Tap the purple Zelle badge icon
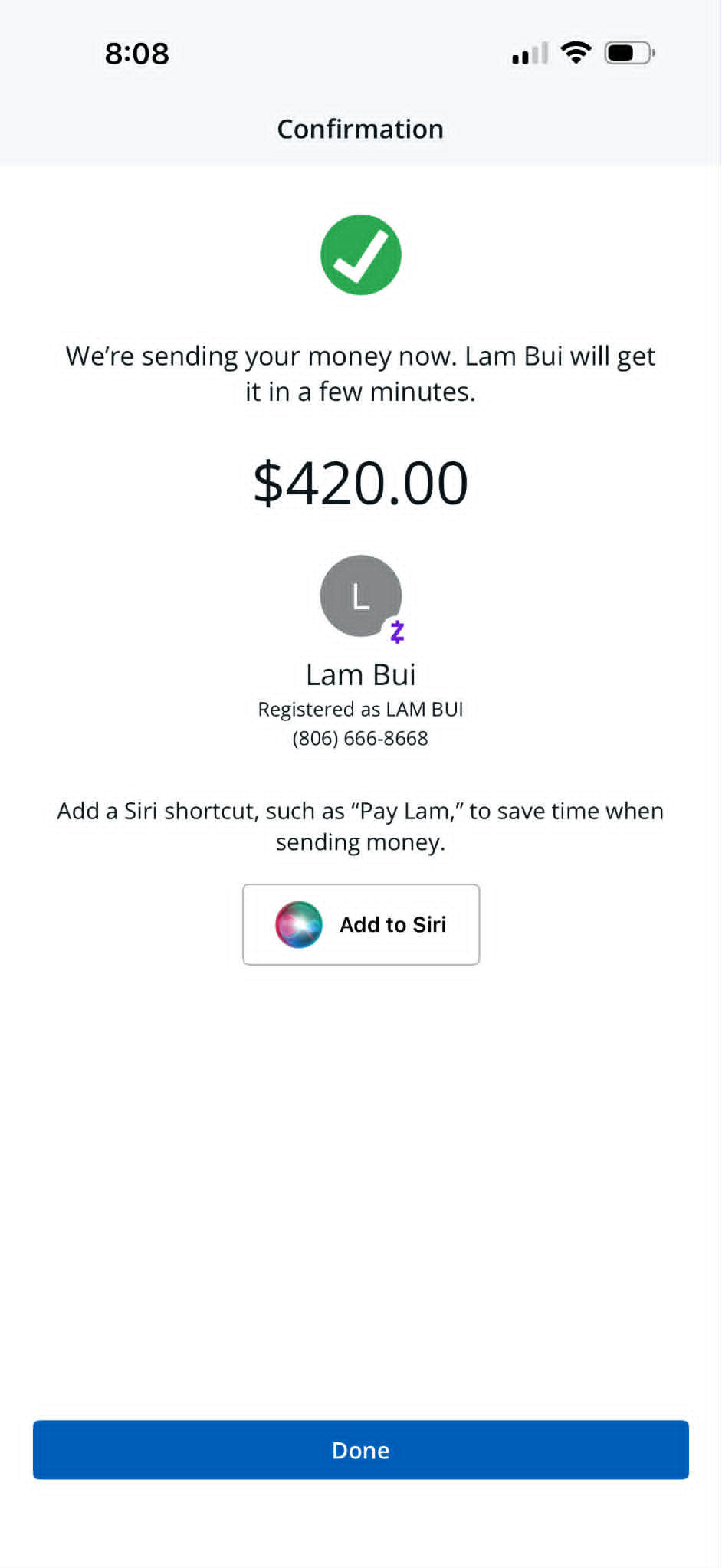 click(397, 631)
